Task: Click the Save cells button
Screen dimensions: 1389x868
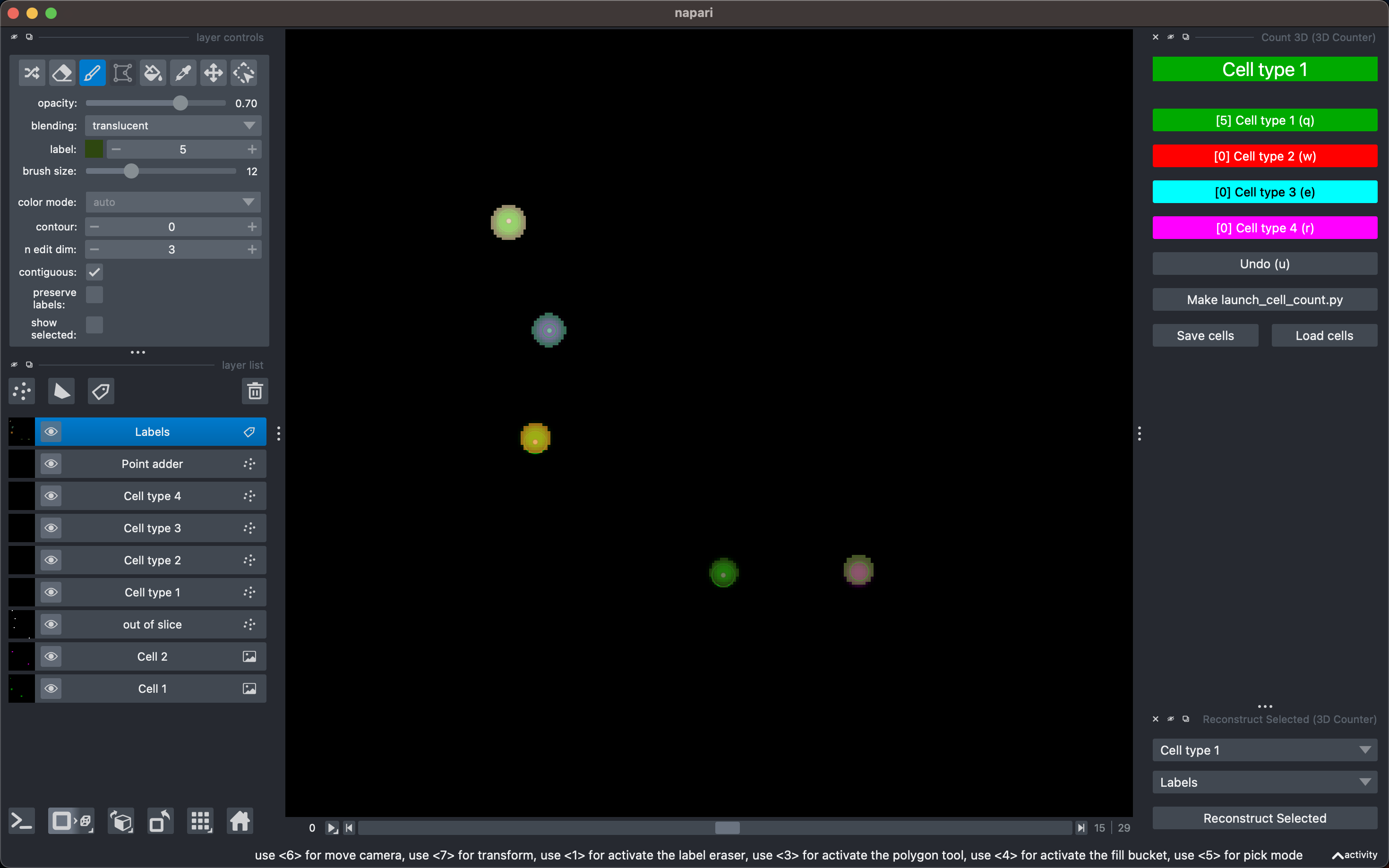Action: tap(1205, 336)
